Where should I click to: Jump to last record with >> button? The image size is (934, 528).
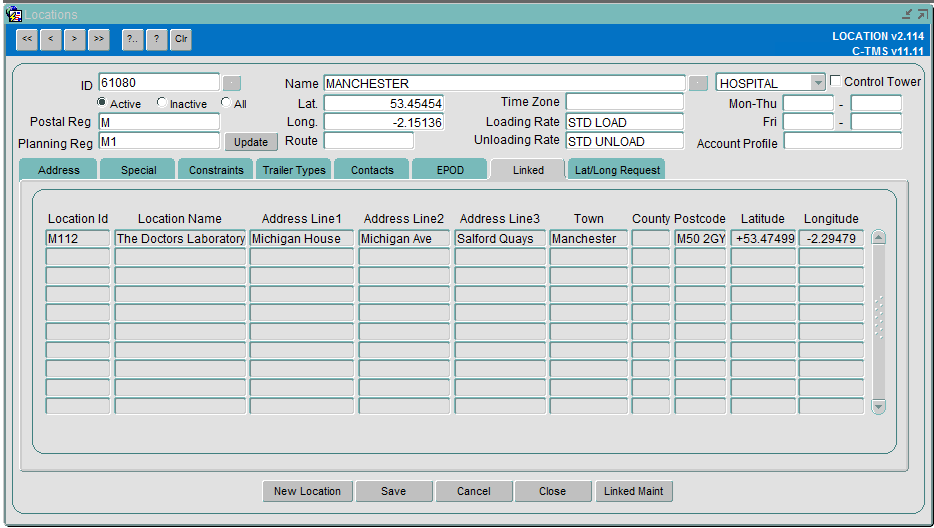pyautogui.click(x=99, y=39)
